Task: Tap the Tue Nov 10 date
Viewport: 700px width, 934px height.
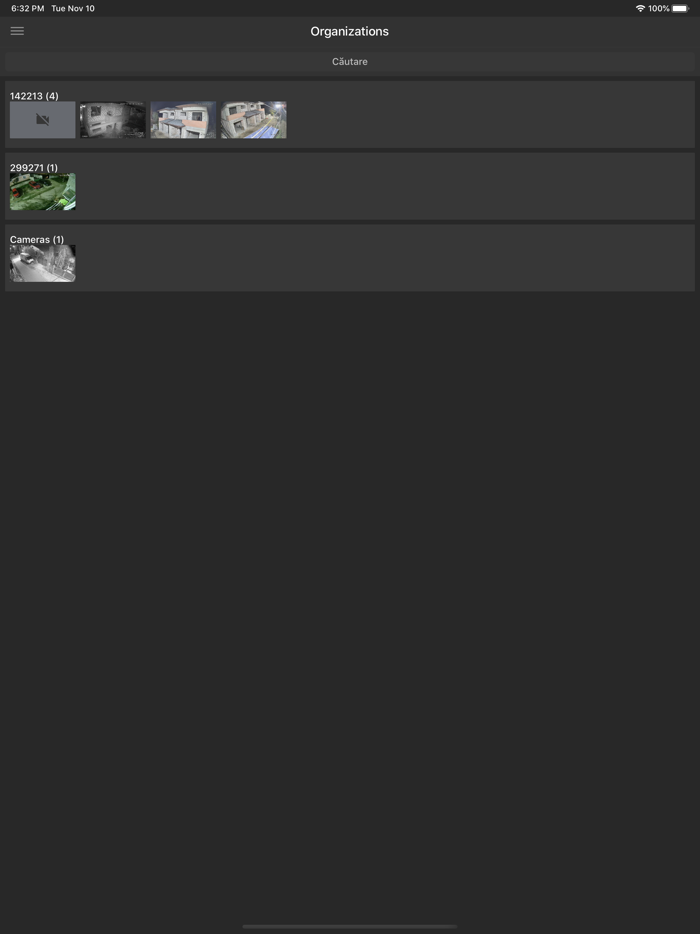Action: pos(73,8)
